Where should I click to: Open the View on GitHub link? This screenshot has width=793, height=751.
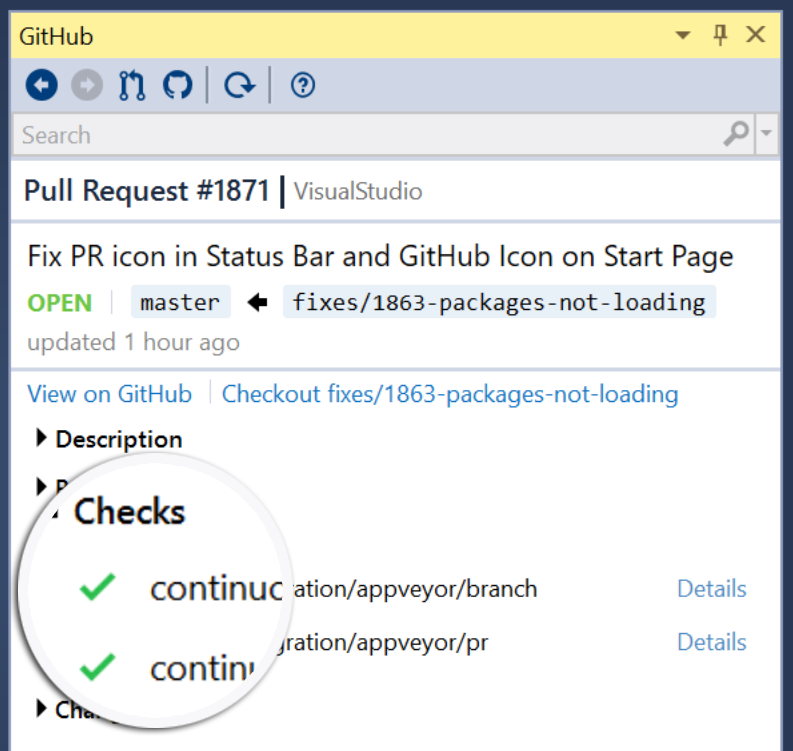(x=109, y=394)
